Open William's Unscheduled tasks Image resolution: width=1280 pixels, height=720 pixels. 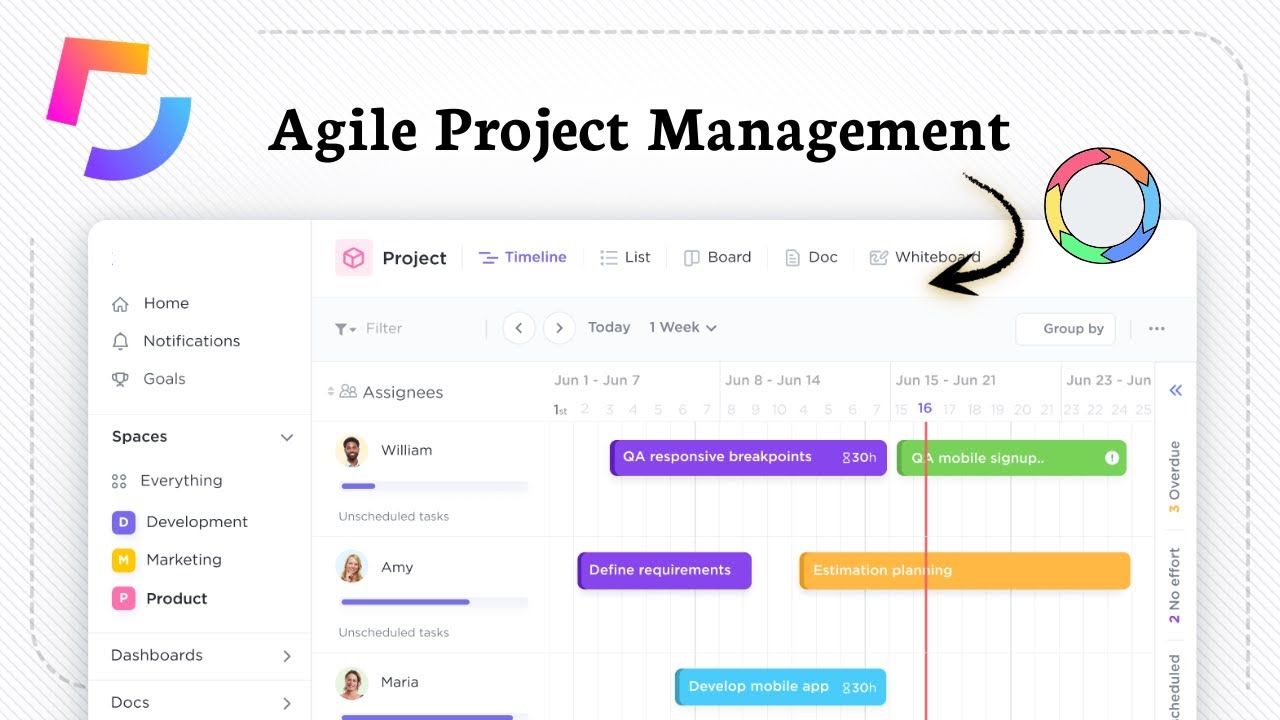click(394, 517)
